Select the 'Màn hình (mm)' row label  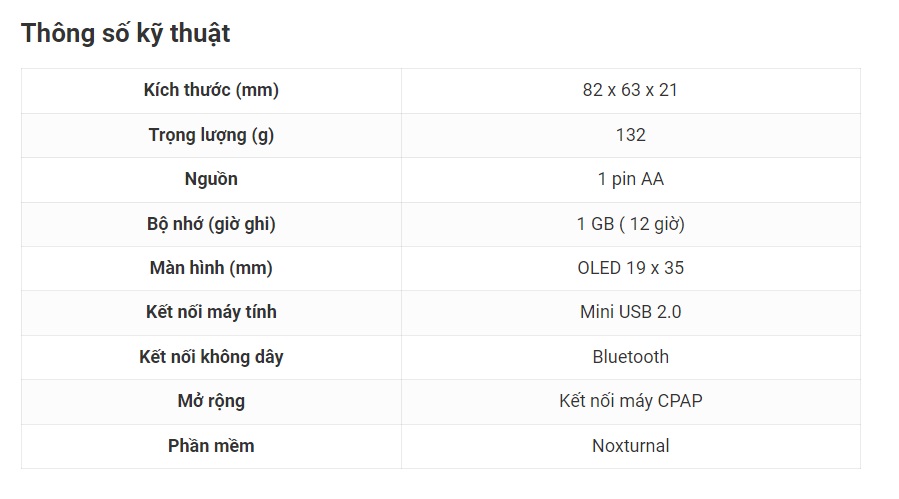click(x=211, y=268)
